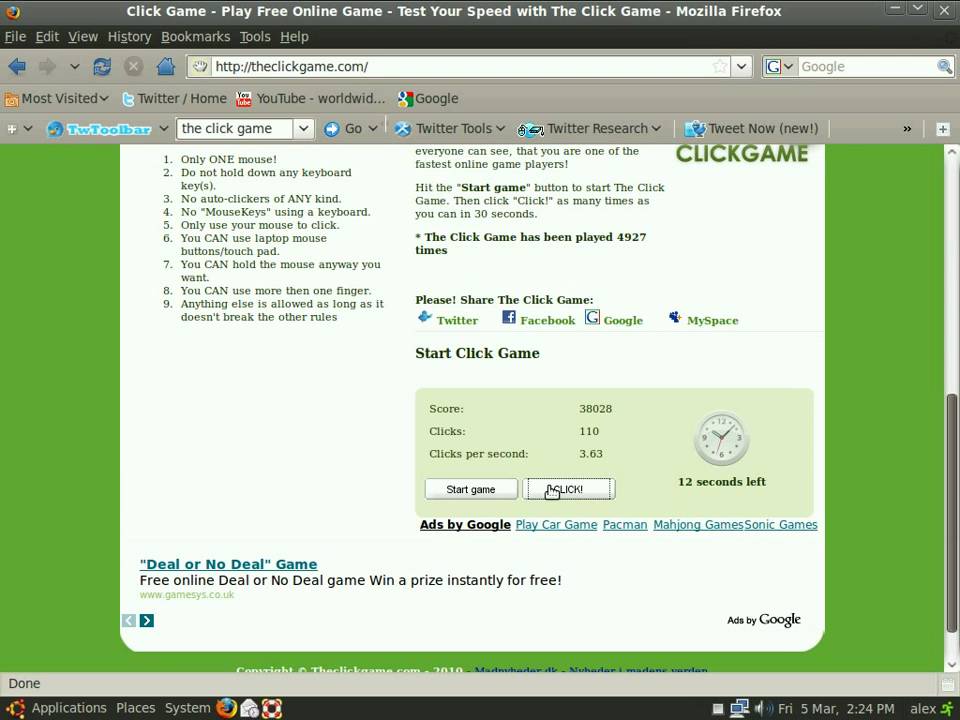Screen dimensions: 960x720
Task: Open the Edit menu
Action: (x=47, y=37)
